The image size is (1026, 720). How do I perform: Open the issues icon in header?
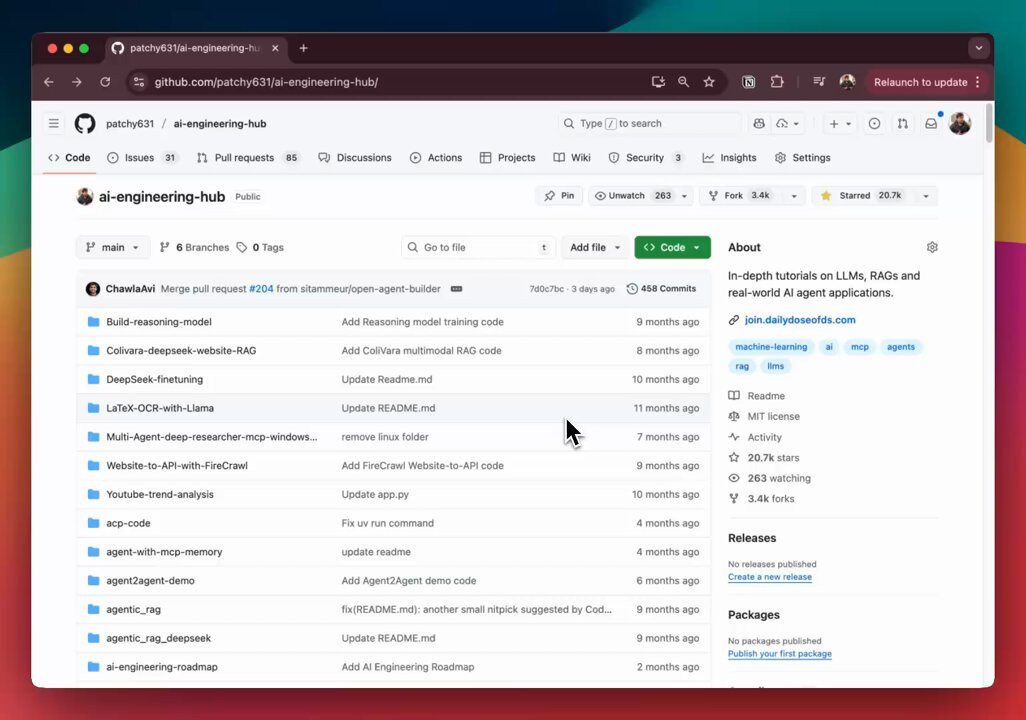pos(874,123)
